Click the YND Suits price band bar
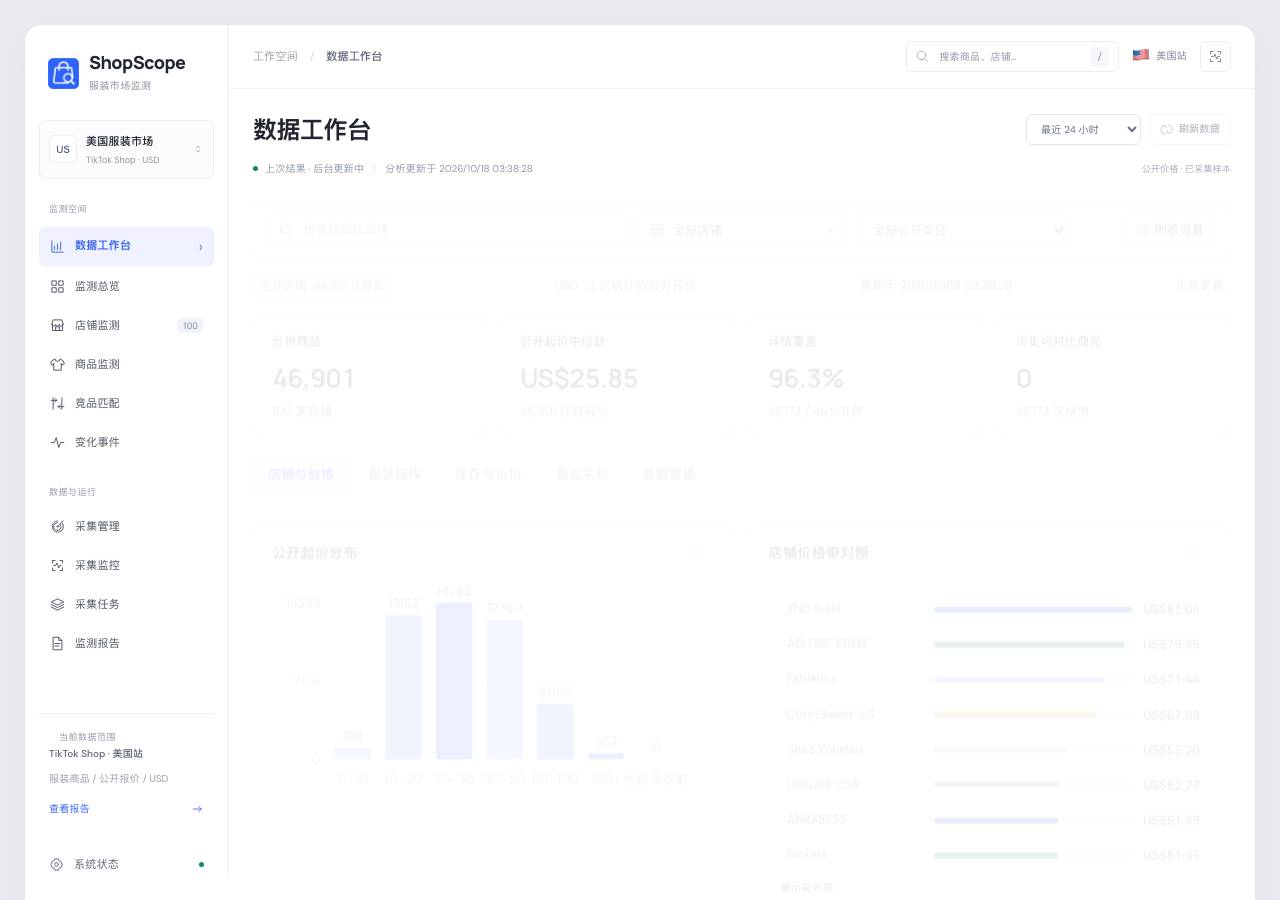Viewport: 1280px width, 900px height. 1033,609
